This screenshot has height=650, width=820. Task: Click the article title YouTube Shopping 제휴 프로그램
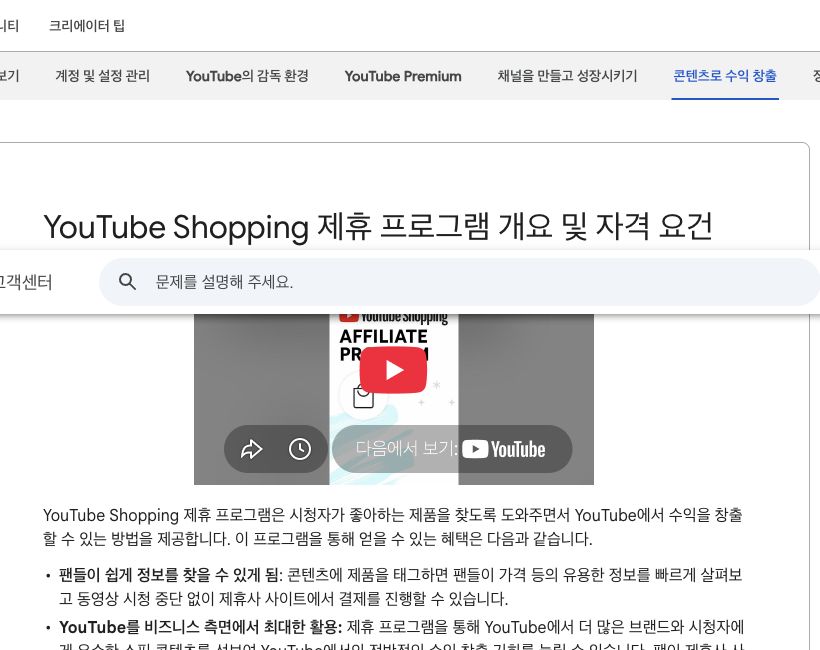(x=378, y=226)
